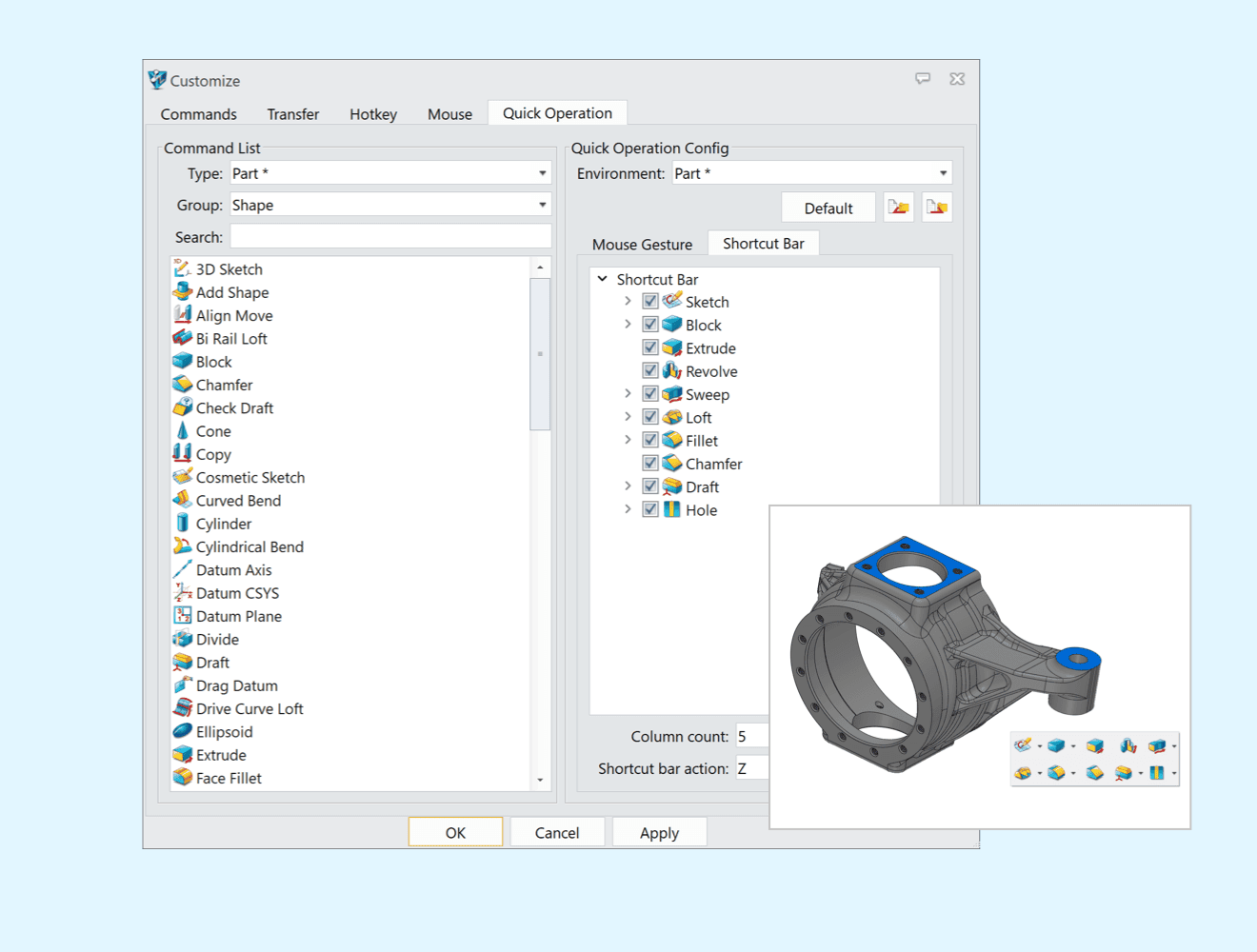Toggle the Sweep shortcut checkbox
The image size is (1257, 952).
649,393
